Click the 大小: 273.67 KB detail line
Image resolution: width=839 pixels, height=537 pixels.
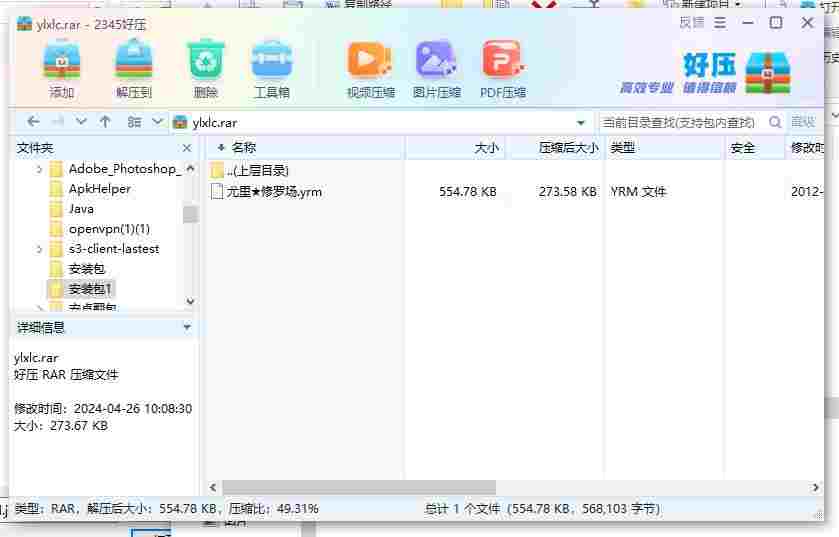click(61, 426)
